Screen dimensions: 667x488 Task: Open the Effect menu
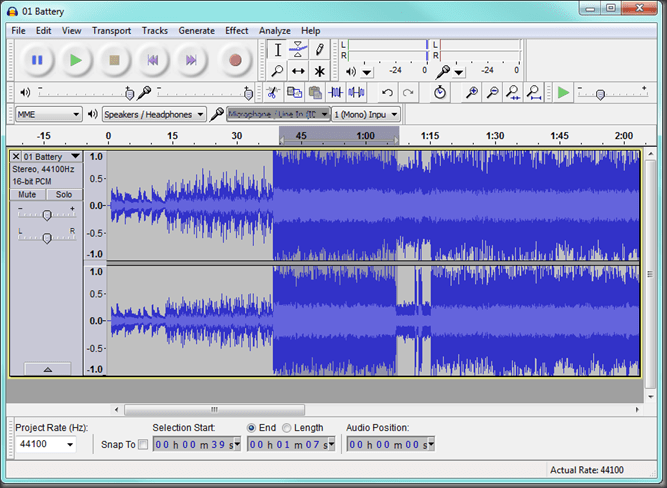point(236,30)
